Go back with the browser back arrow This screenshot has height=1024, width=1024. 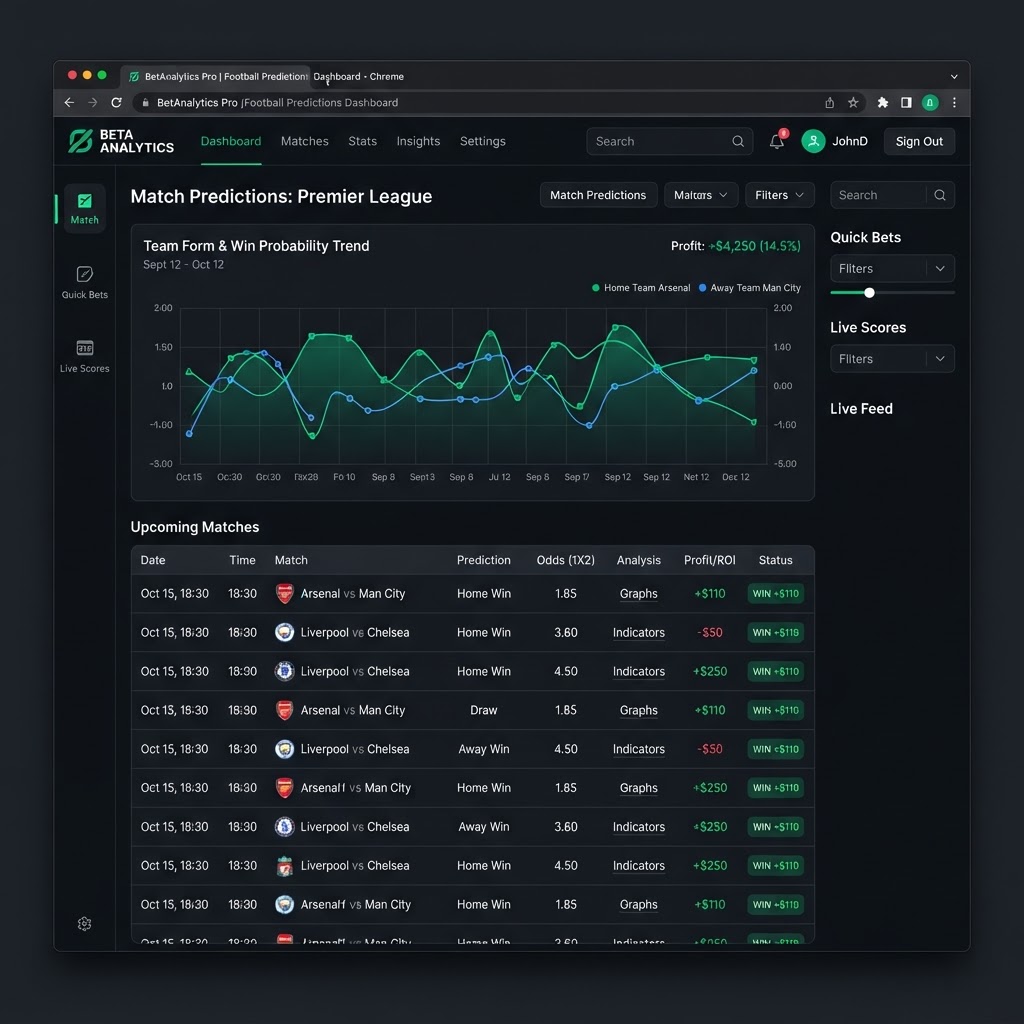69,103
